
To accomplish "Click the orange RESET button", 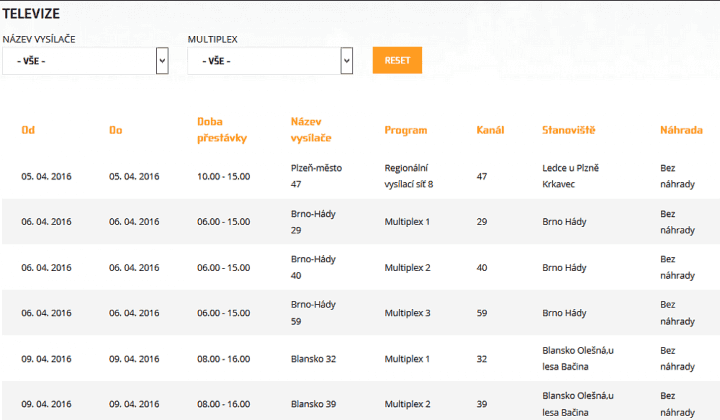I will 397,60.
